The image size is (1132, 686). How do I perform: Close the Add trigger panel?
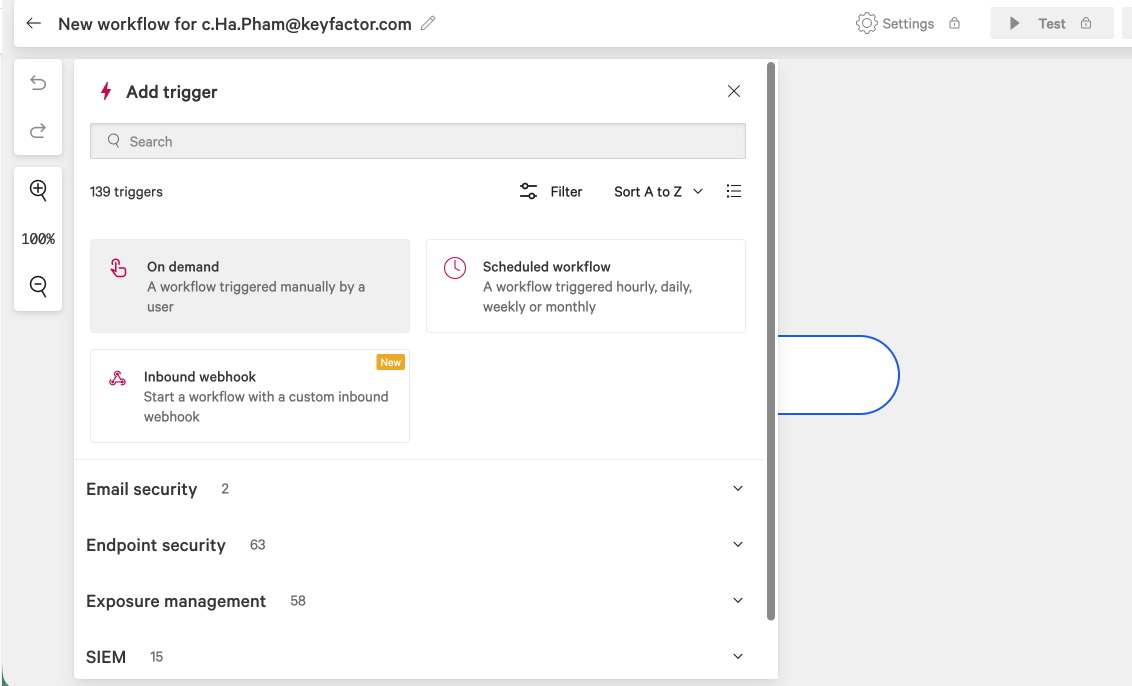[x=734, y=91]
